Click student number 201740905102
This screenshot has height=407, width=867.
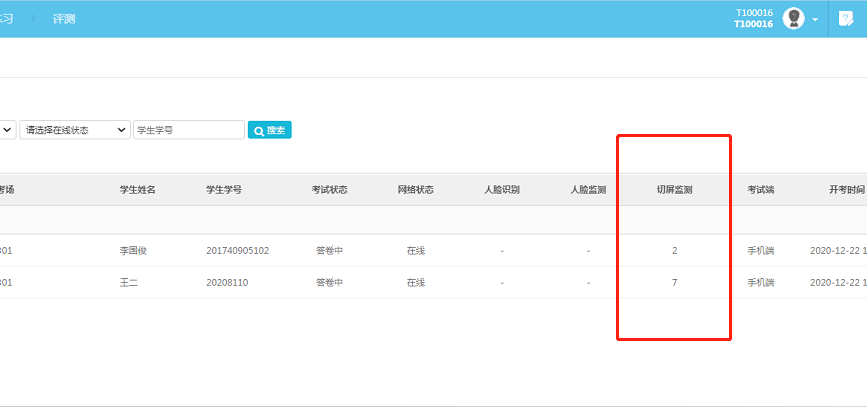click(237, 251)
